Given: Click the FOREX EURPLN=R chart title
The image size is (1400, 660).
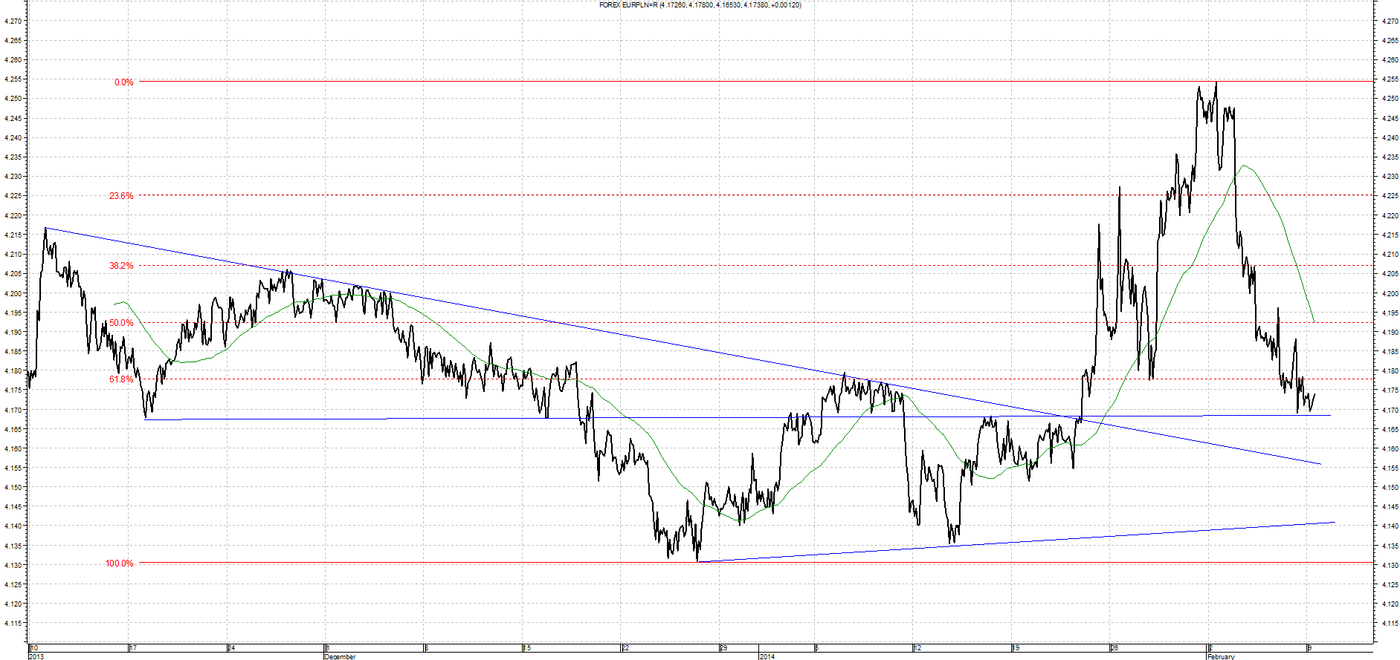Looking at the screenshot, I should pos(699,5).
